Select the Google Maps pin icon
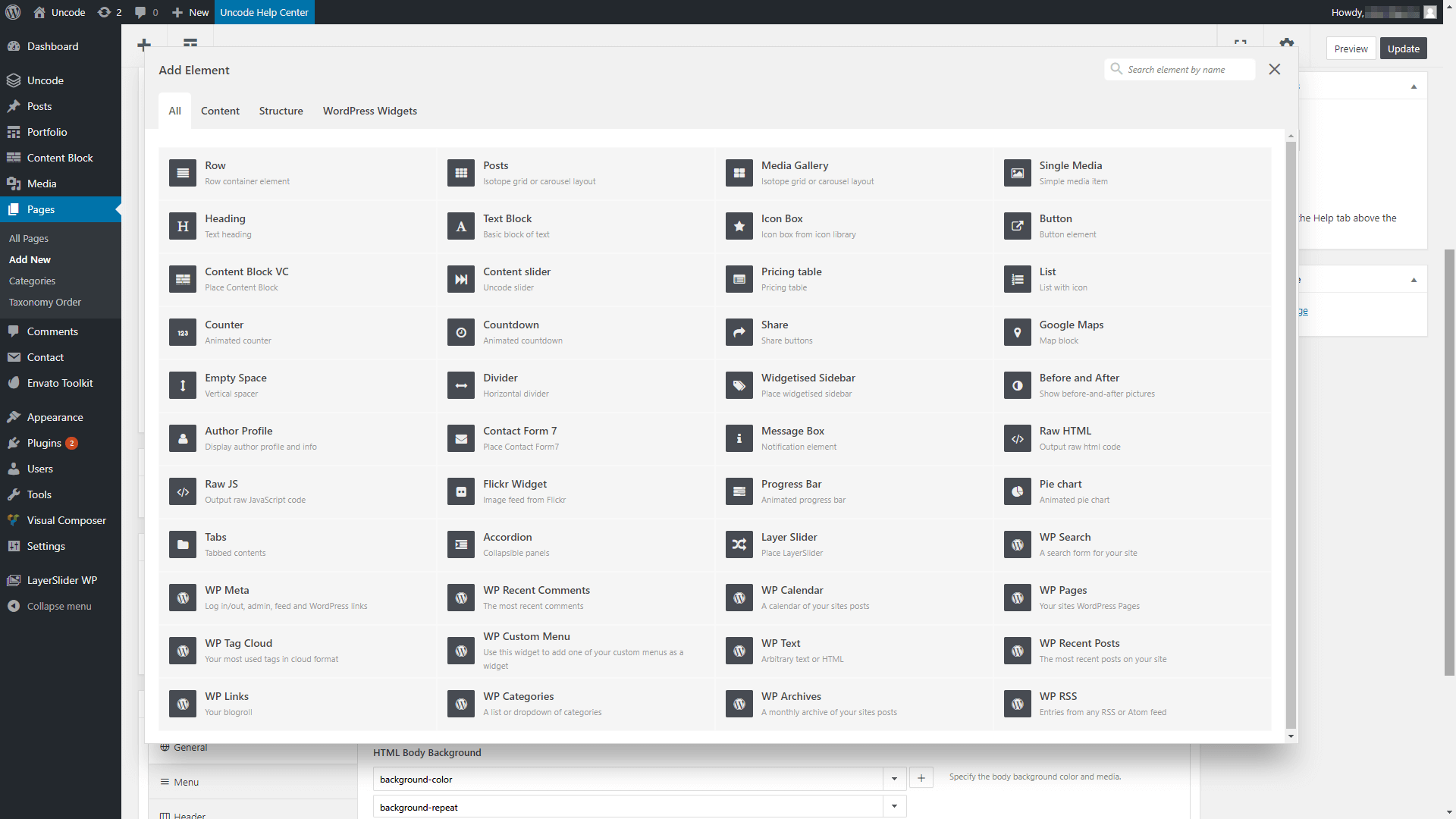Image resolution: width=1456 pixels, height=819 pixels. (x=1018, y=332)
